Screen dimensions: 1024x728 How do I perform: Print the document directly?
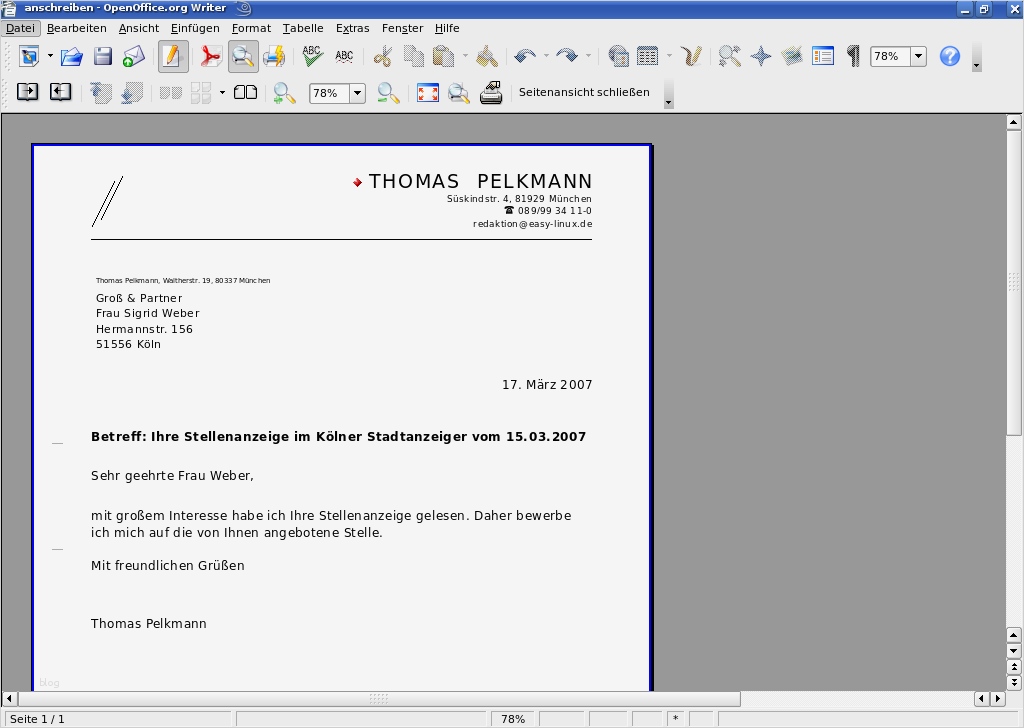274,57
